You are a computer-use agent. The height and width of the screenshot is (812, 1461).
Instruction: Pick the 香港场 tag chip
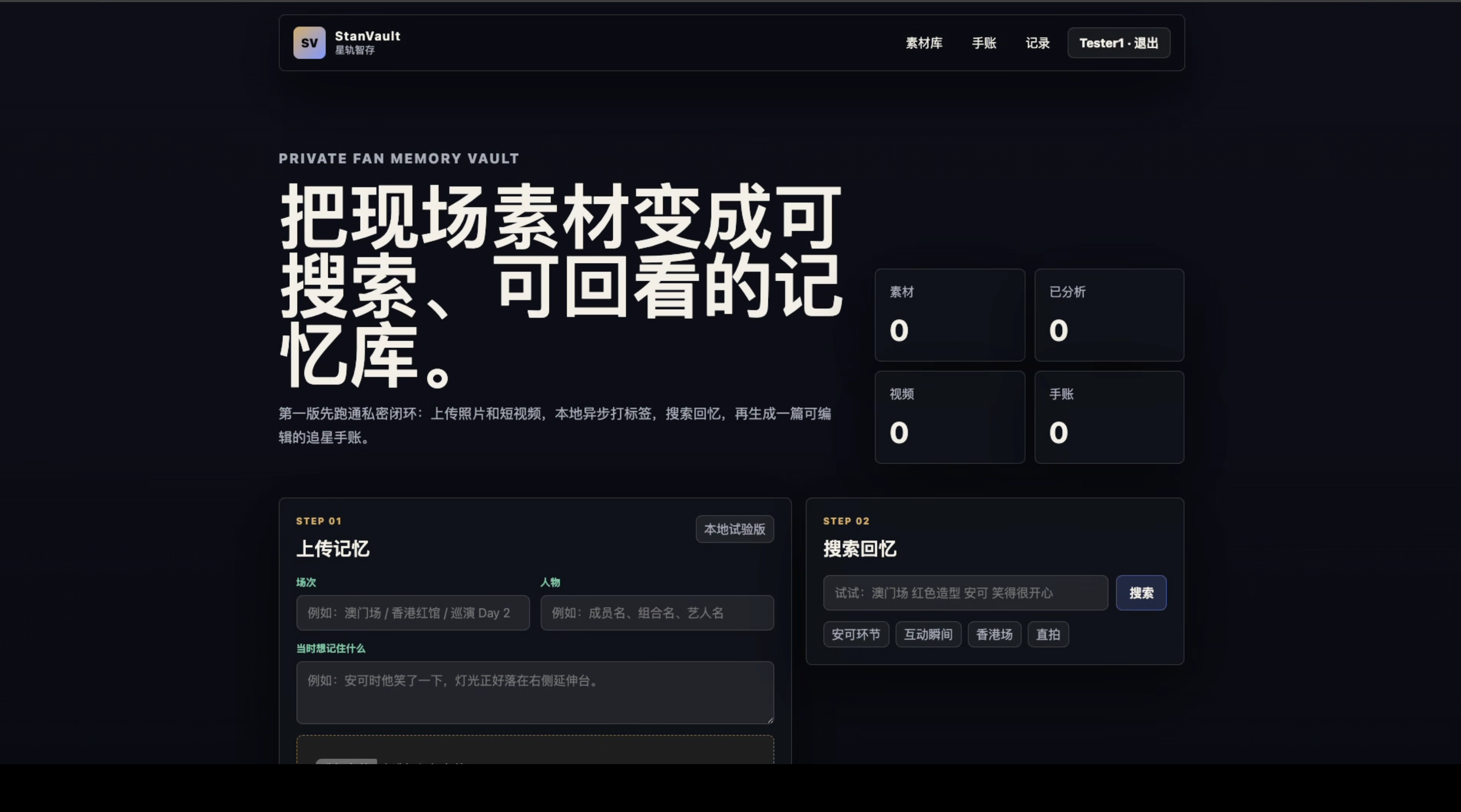point(994,634)
